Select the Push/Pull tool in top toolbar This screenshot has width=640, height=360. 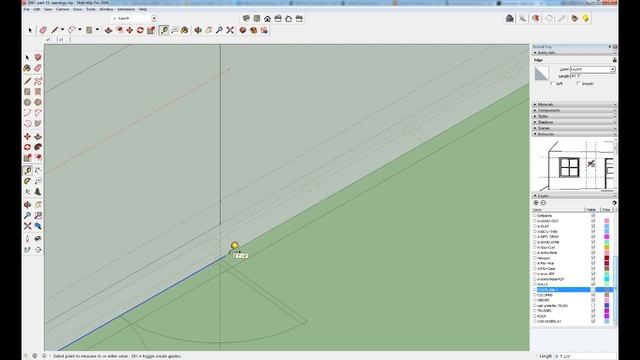pos(109,30)
